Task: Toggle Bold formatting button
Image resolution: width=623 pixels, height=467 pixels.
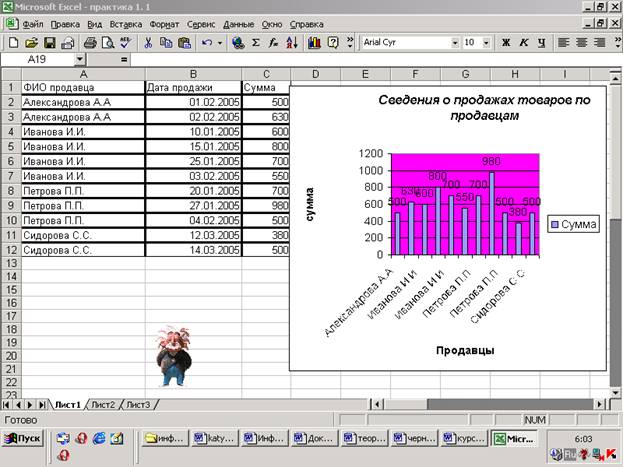Action: [505, 43]
